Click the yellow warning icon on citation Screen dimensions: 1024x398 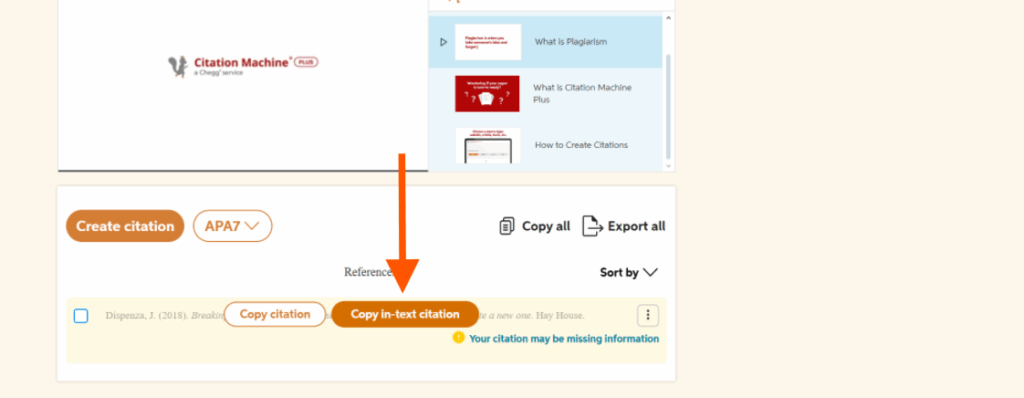458,338
